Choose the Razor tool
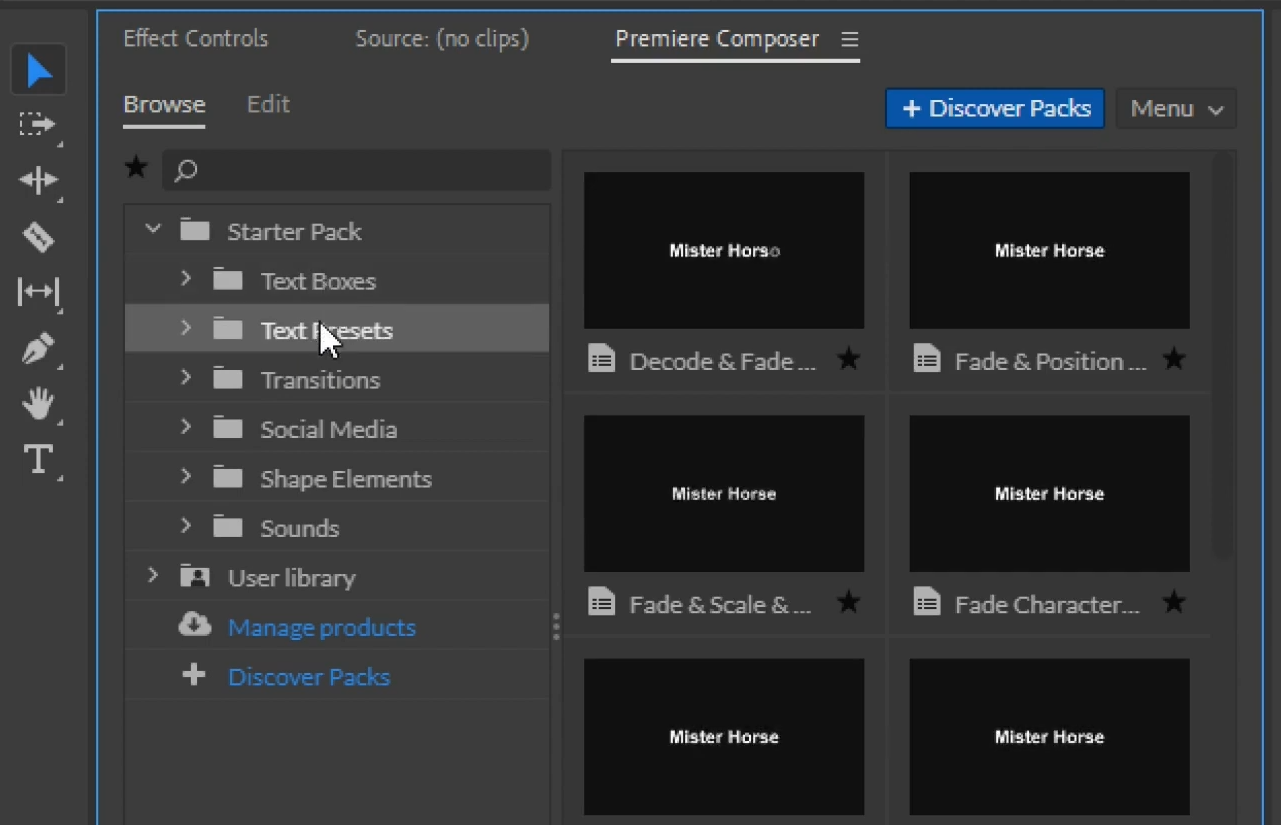 pyautogui.click(x=38, y=237)
